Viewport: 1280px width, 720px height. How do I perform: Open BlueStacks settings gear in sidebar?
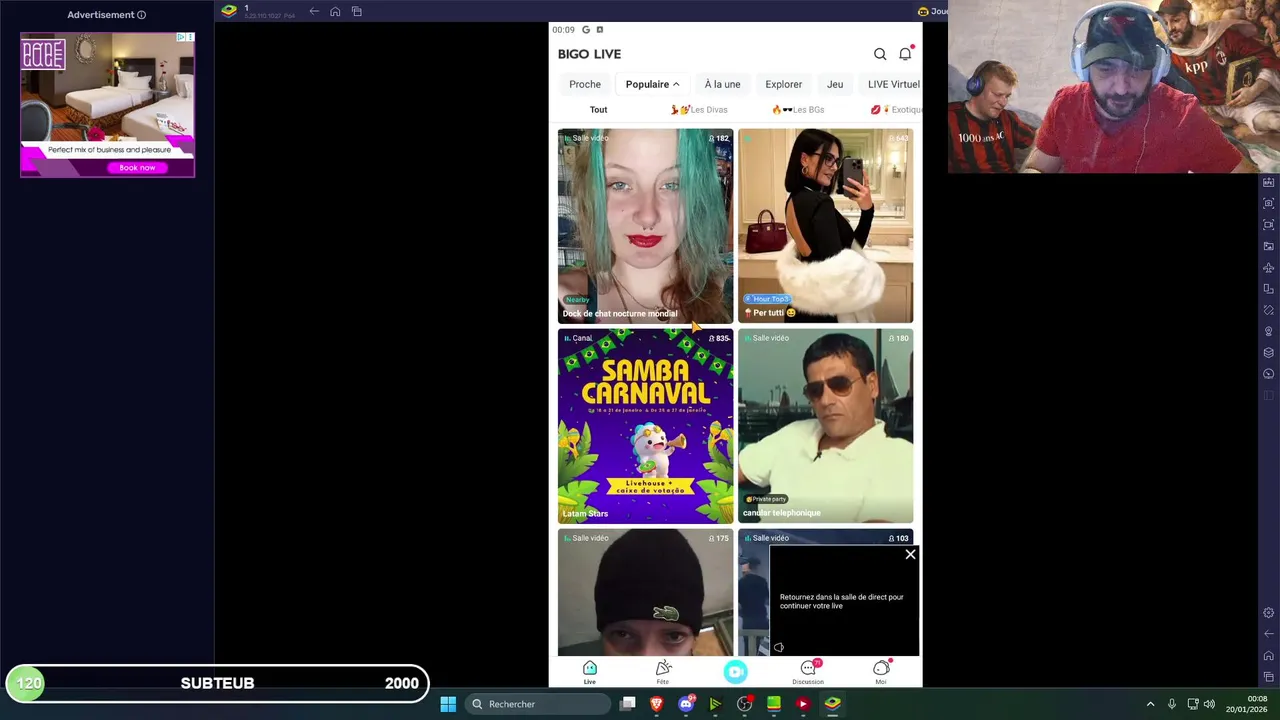(x=1269, y=613)
